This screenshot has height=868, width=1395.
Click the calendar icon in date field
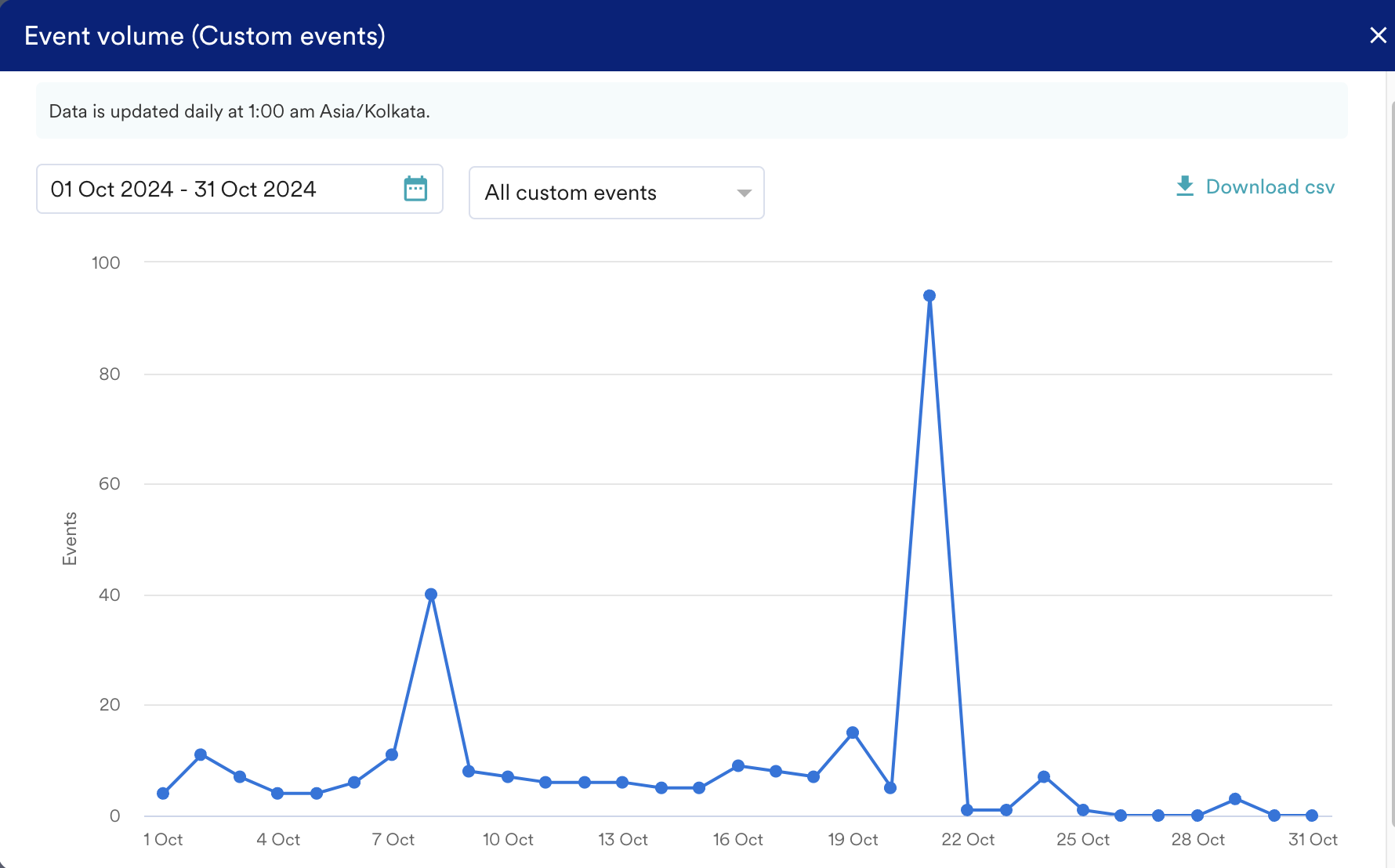[415, 189]
